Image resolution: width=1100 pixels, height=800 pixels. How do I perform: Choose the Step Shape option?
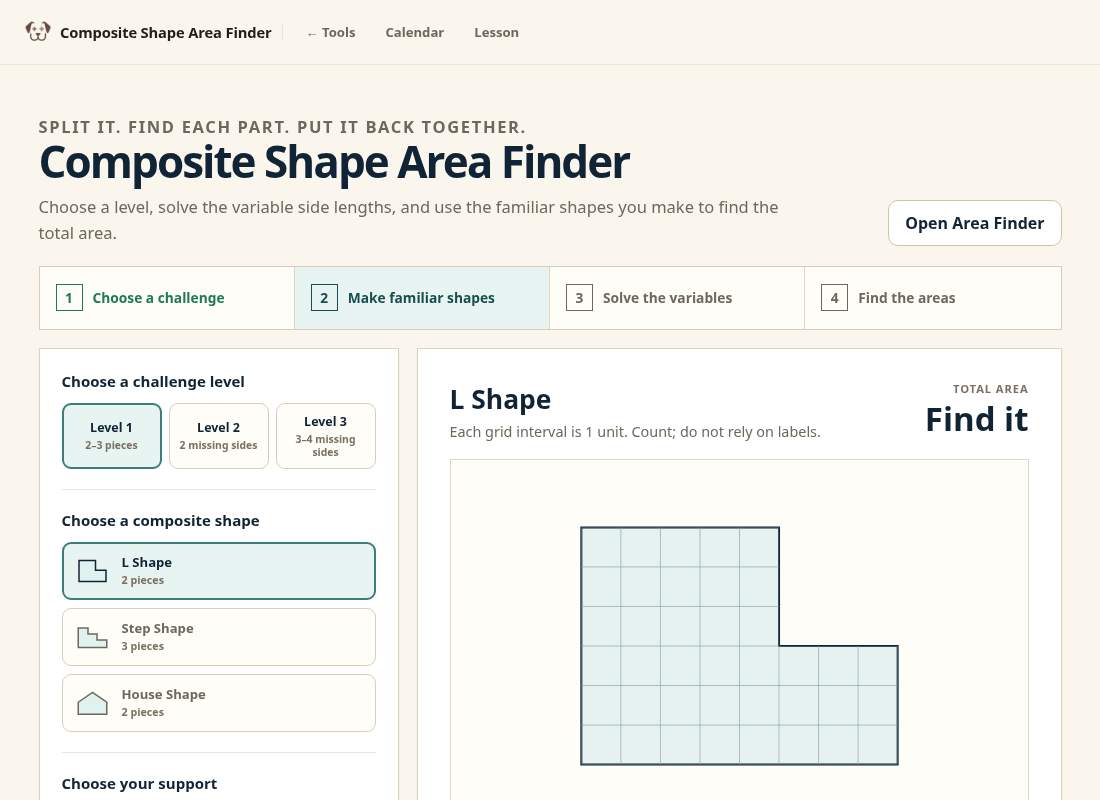click(219, 636)
